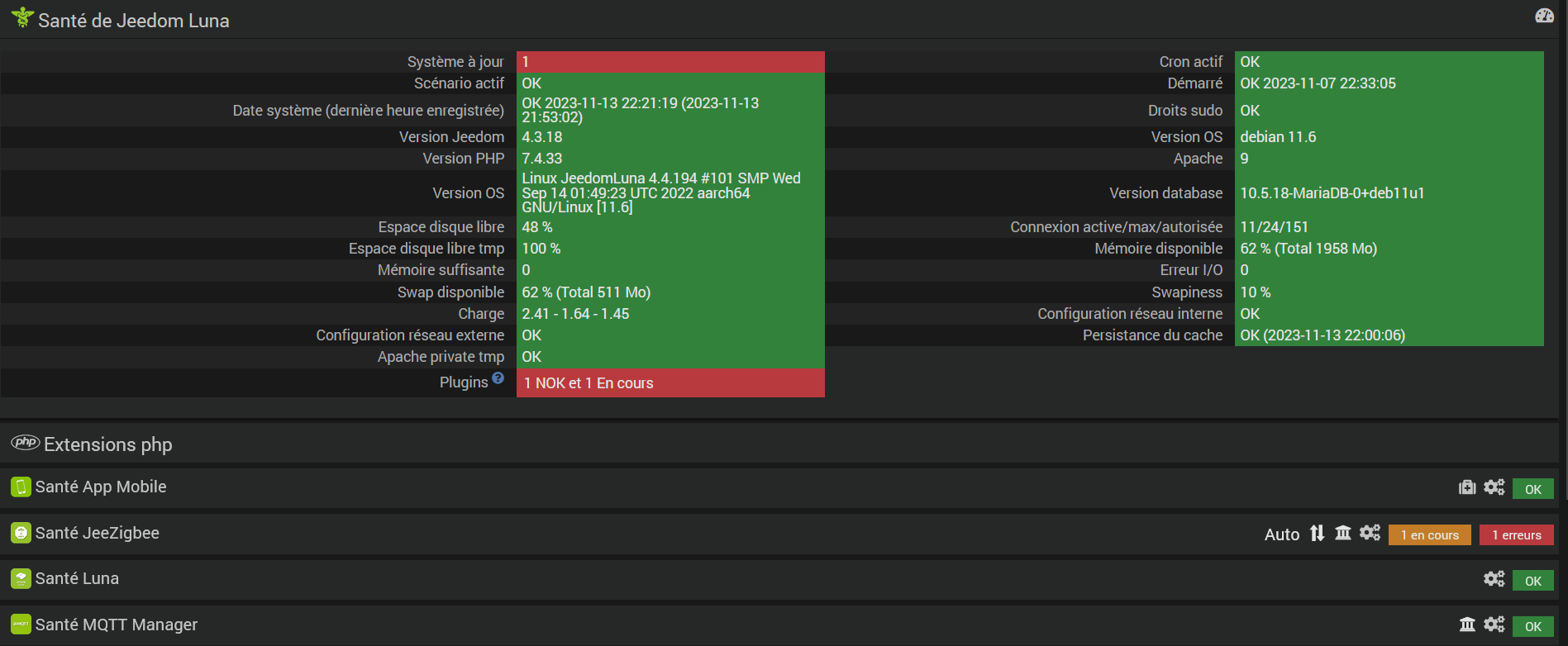Expand the Santé MQTT Manager panel

tap(117, 625)
